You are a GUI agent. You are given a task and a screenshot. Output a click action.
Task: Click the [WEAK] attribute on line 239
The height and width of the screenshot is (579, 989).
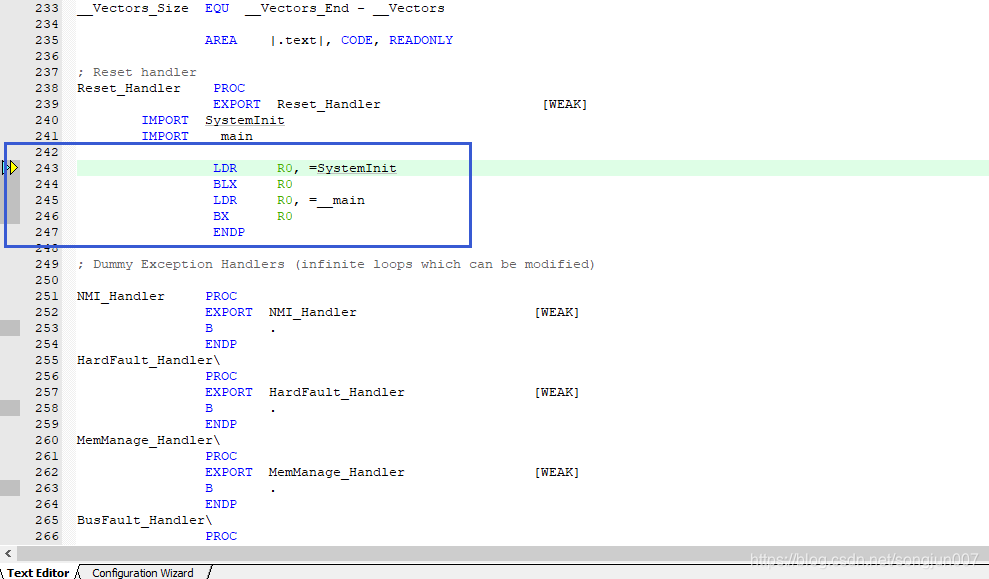click(565, 104)
